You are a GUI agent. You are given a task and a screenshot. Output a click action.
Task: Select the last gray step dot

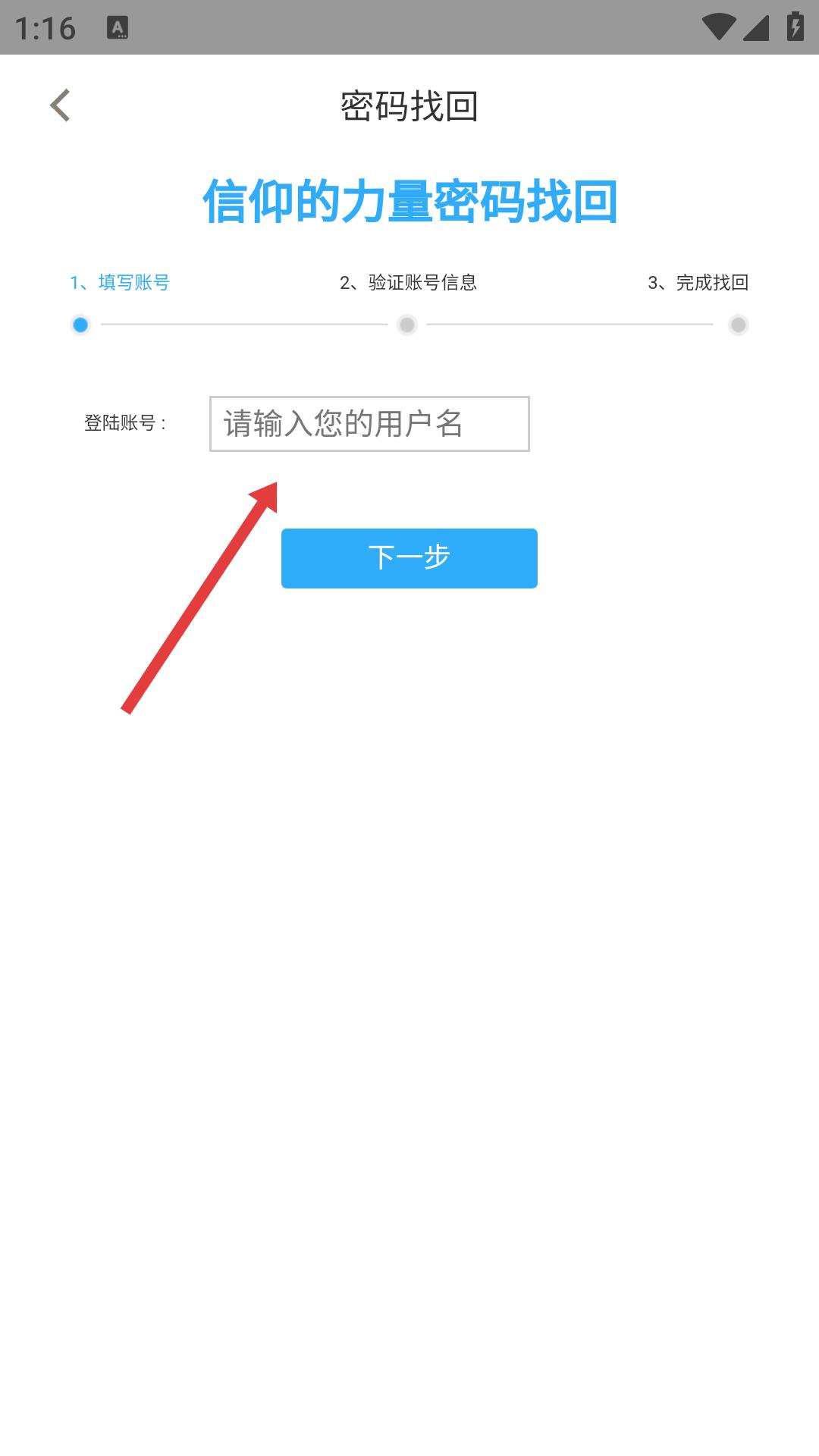tap(738, 325)
